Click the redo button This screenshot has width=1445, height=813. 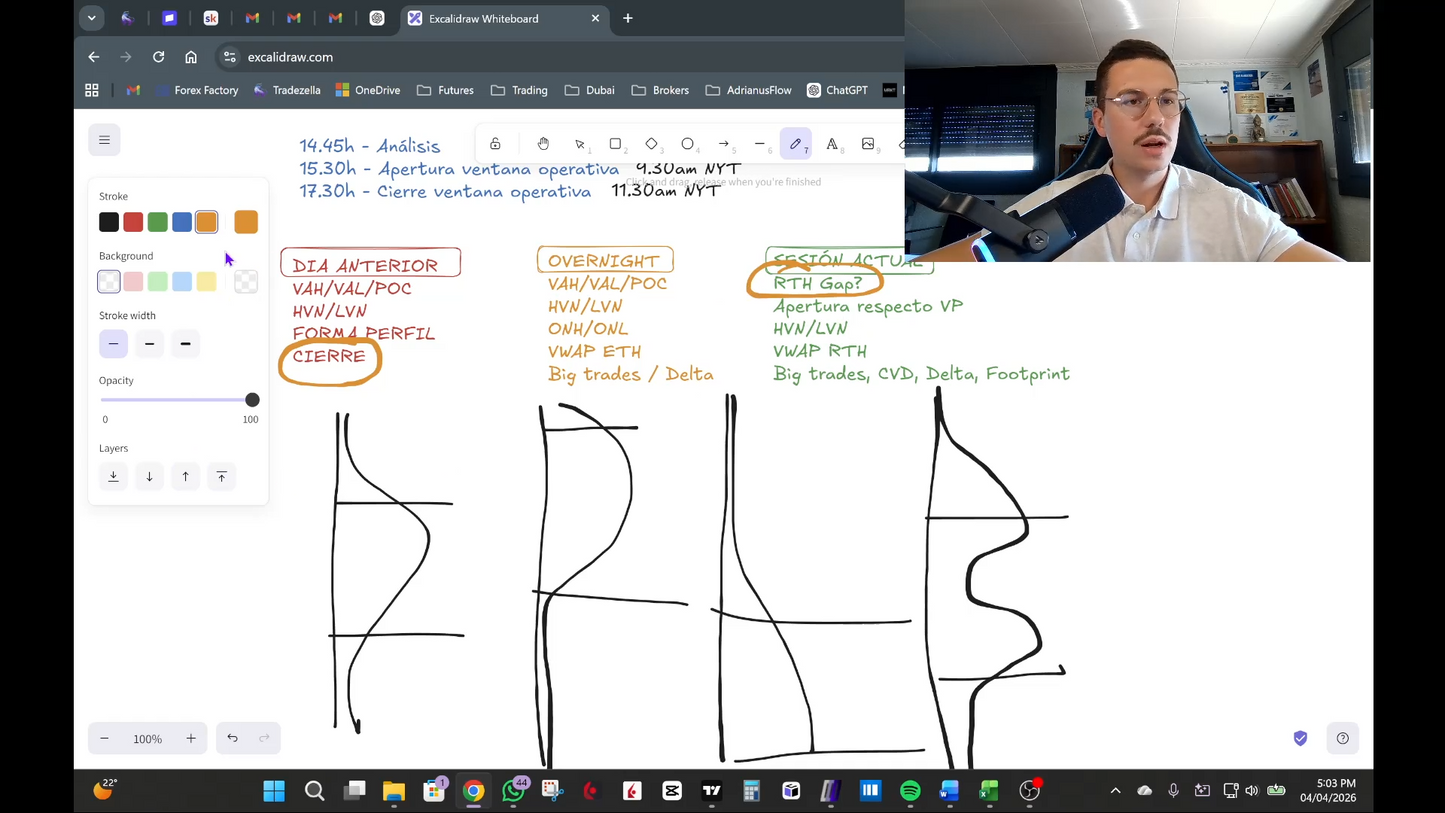point(264,738)
